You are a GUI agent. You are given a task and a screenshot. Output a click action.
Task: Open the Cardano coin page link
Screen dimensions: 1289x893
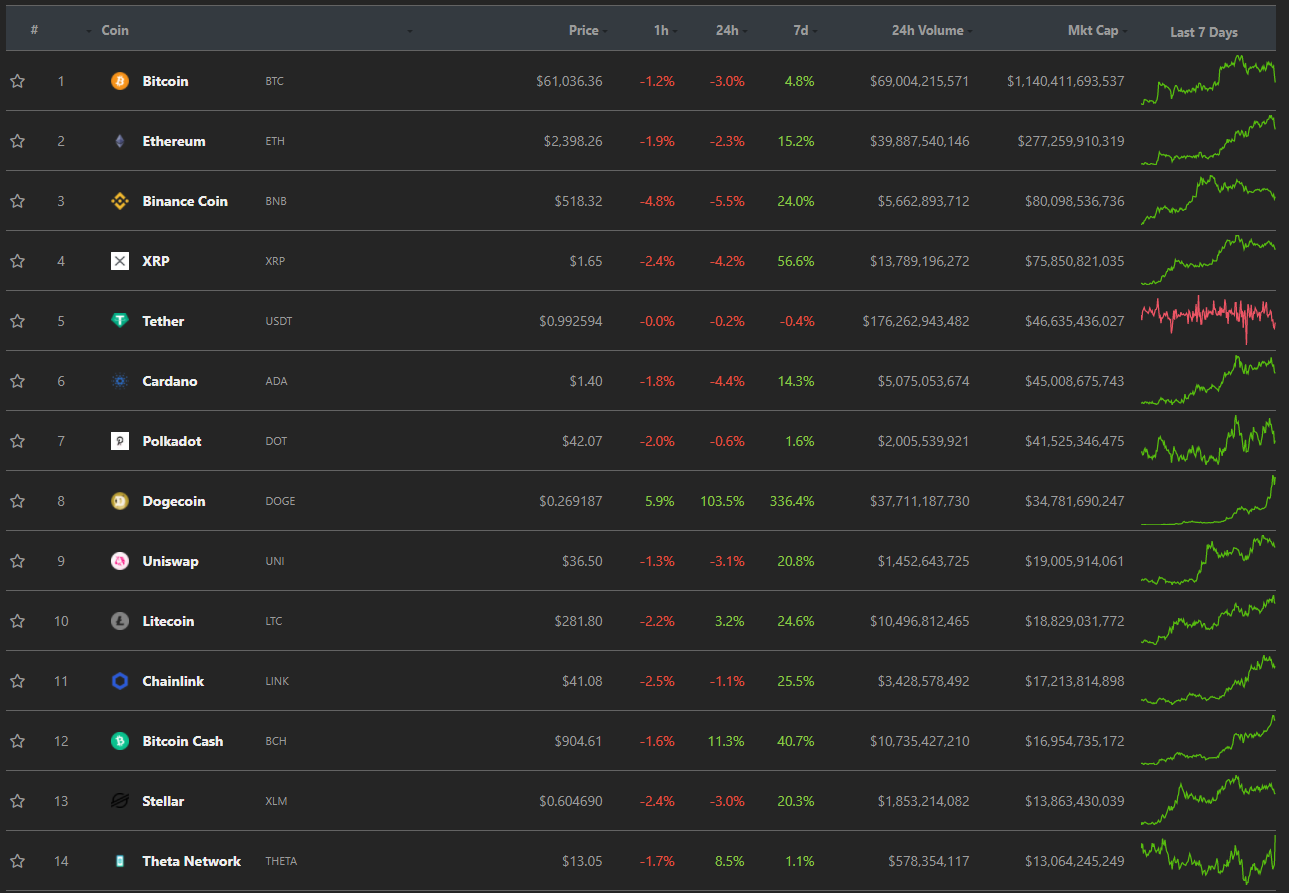(169, 381)
